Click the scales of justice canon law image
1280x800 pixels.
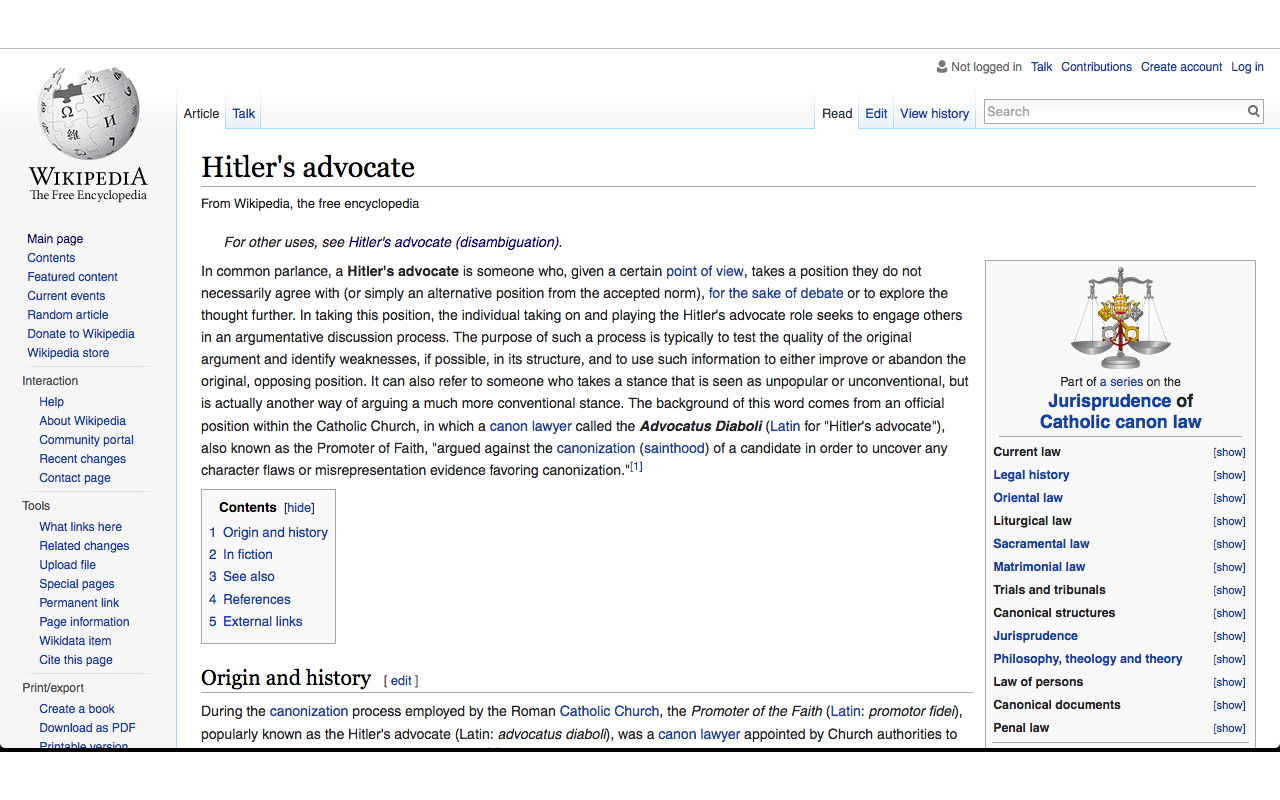pos(1120,319)
